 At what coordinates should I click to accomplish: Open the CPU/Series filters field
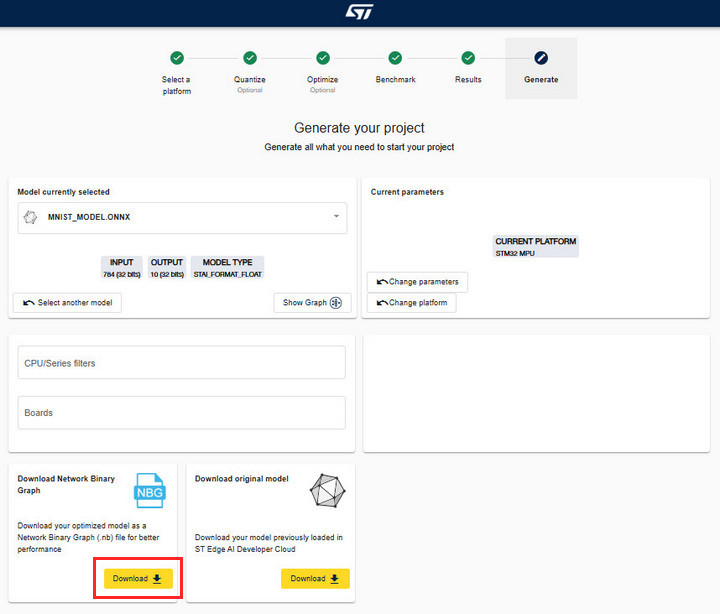[x=181, y=363]
